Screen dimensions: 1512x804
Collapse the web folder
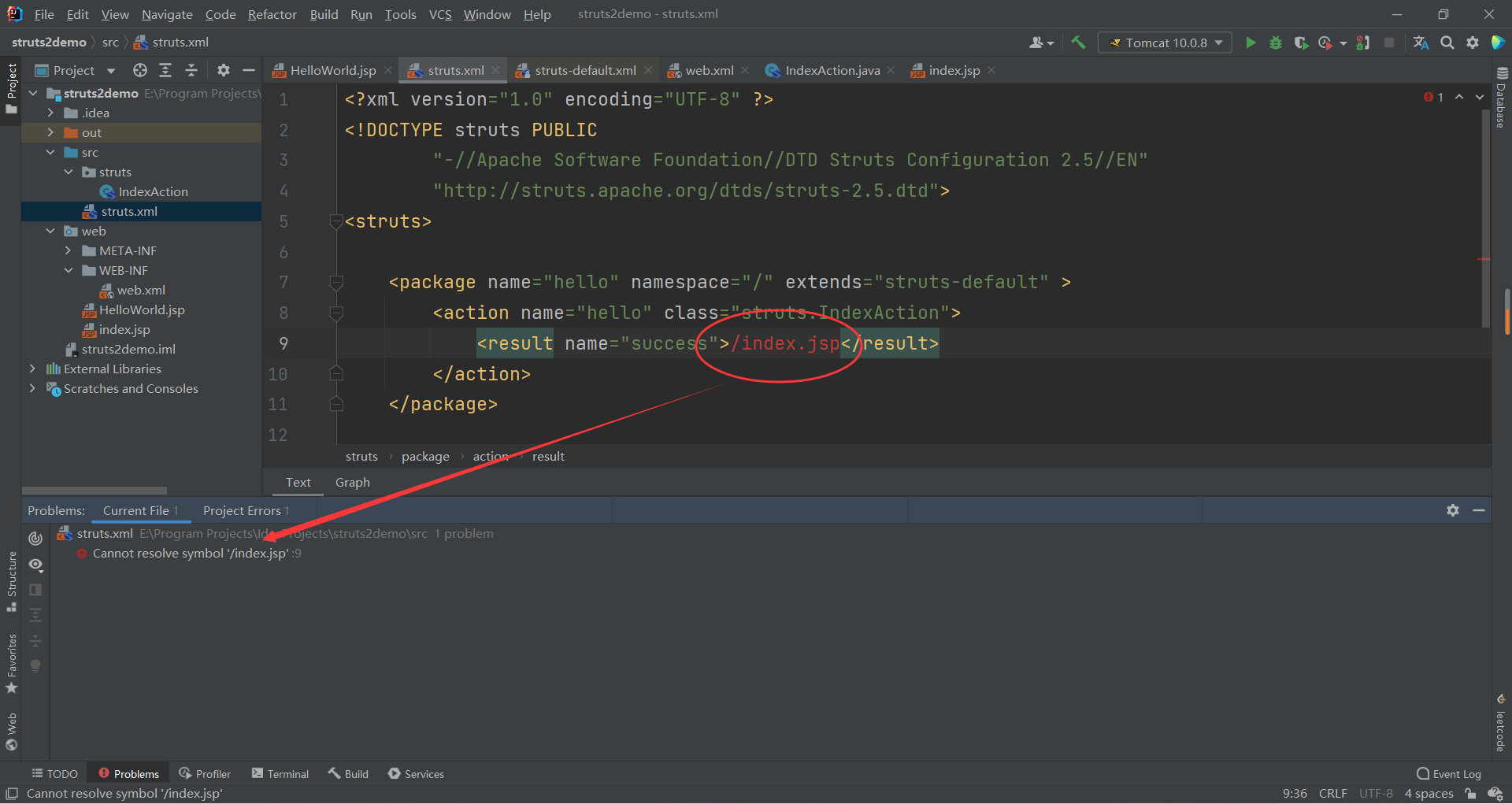(50, 231)
